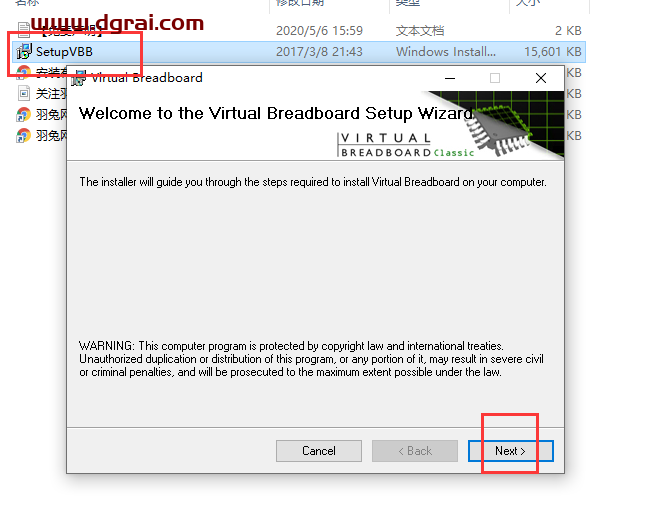Viewport: 660px width, 510px height.
Task: Click the text document icon in first row
Action: point(24,30)
